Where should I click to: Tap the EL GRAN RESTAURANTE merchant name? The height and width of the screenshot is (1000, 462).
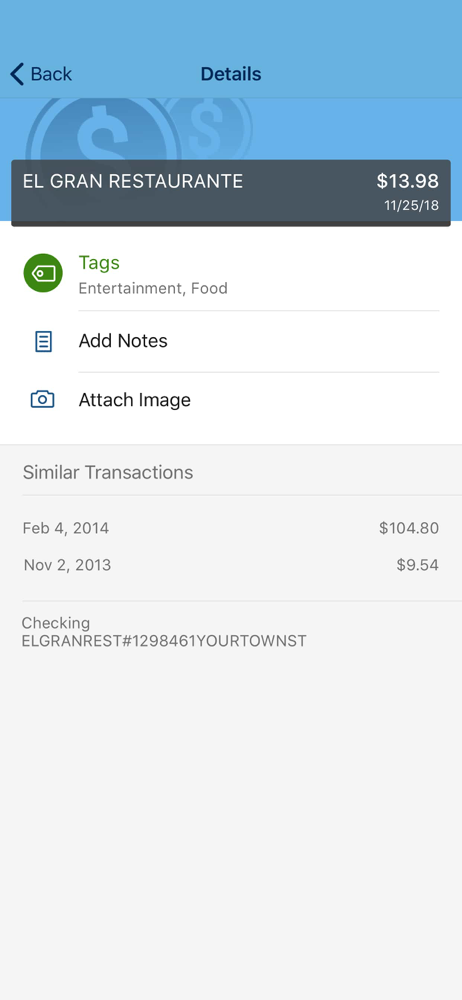point(133,181)
